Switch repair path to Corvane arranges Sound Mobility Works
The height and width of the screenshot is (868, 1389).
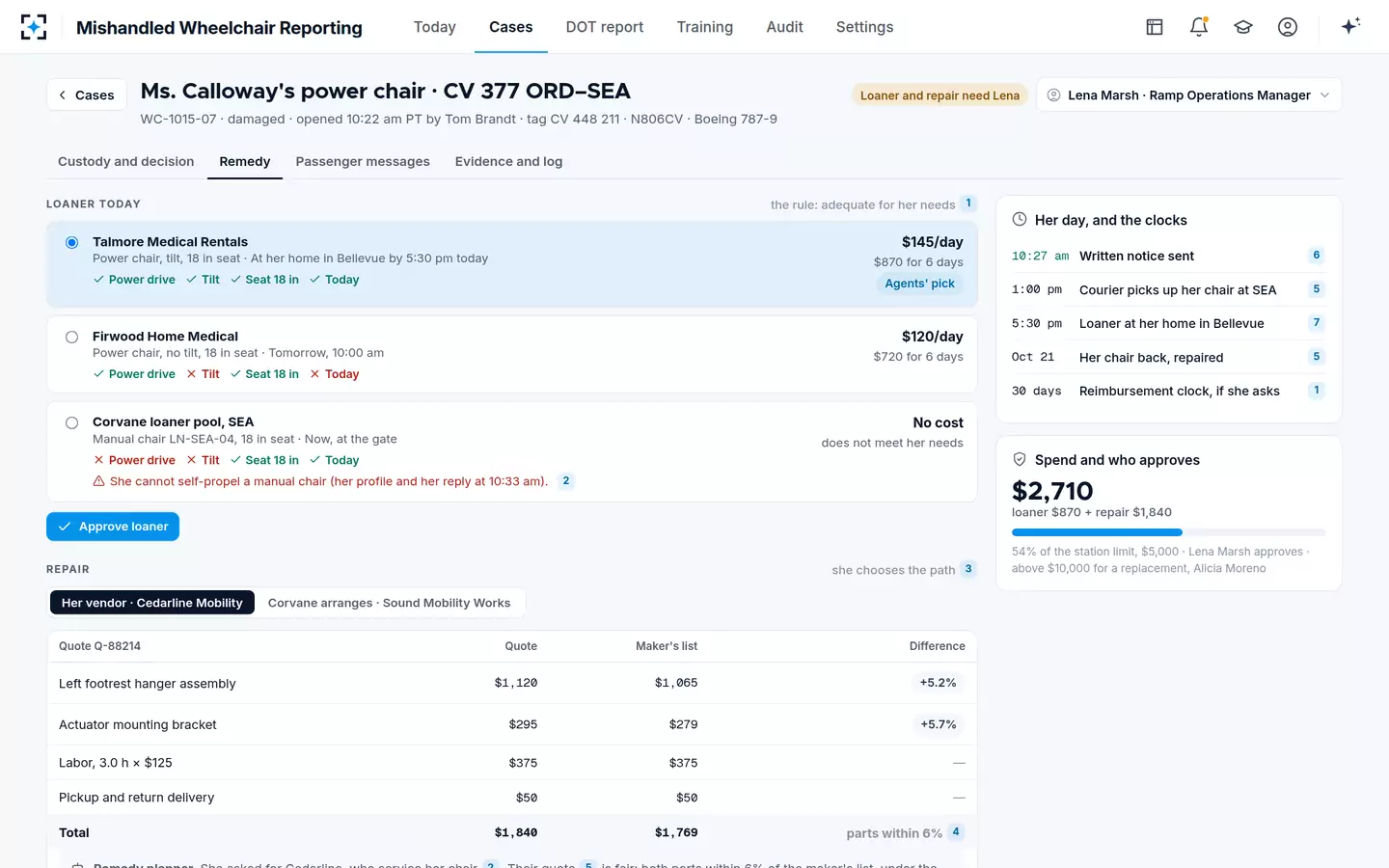tap(389, 603)
